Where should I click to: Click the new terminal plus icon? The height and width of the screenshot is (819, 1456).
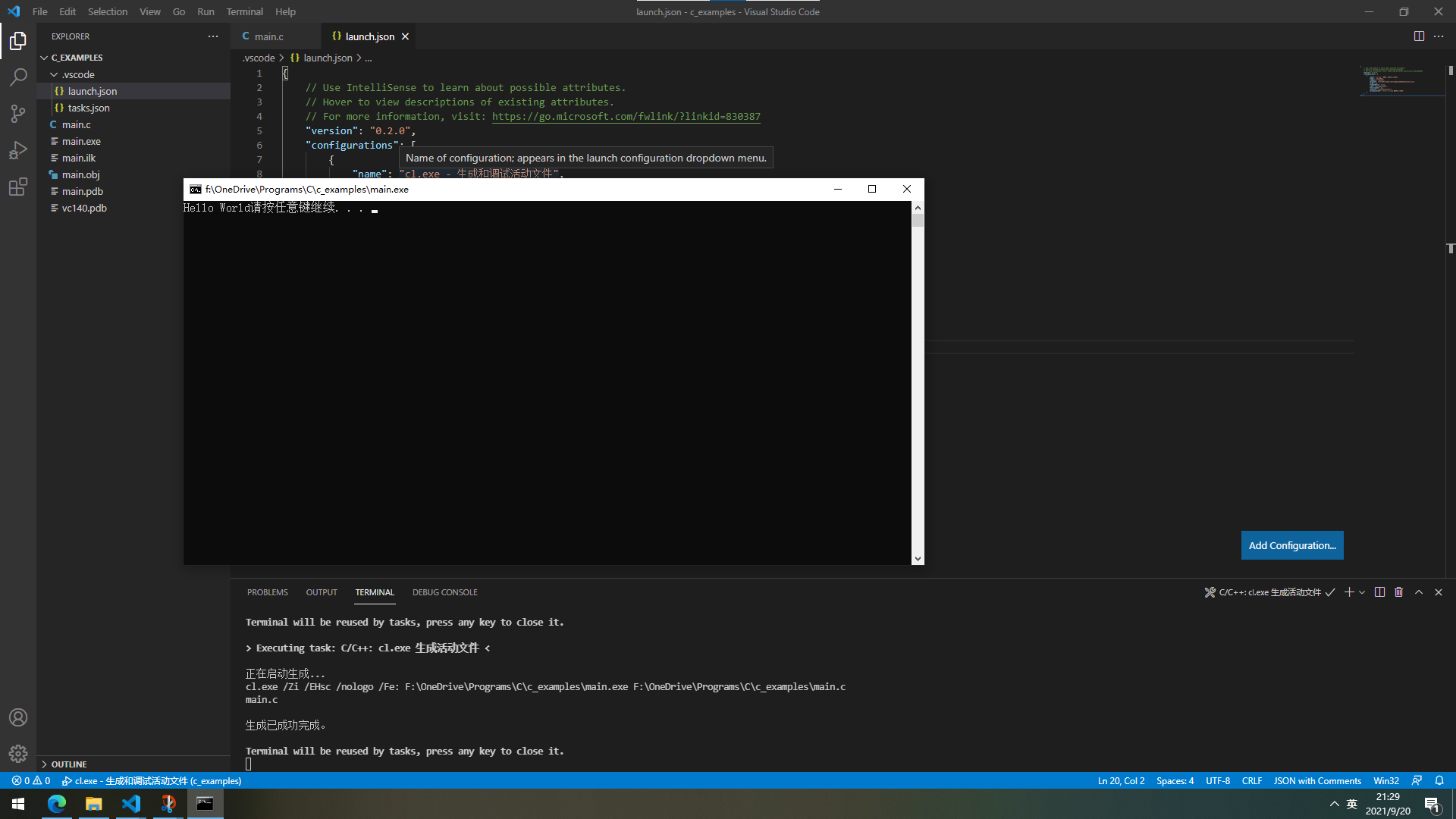pos(1349,592)
